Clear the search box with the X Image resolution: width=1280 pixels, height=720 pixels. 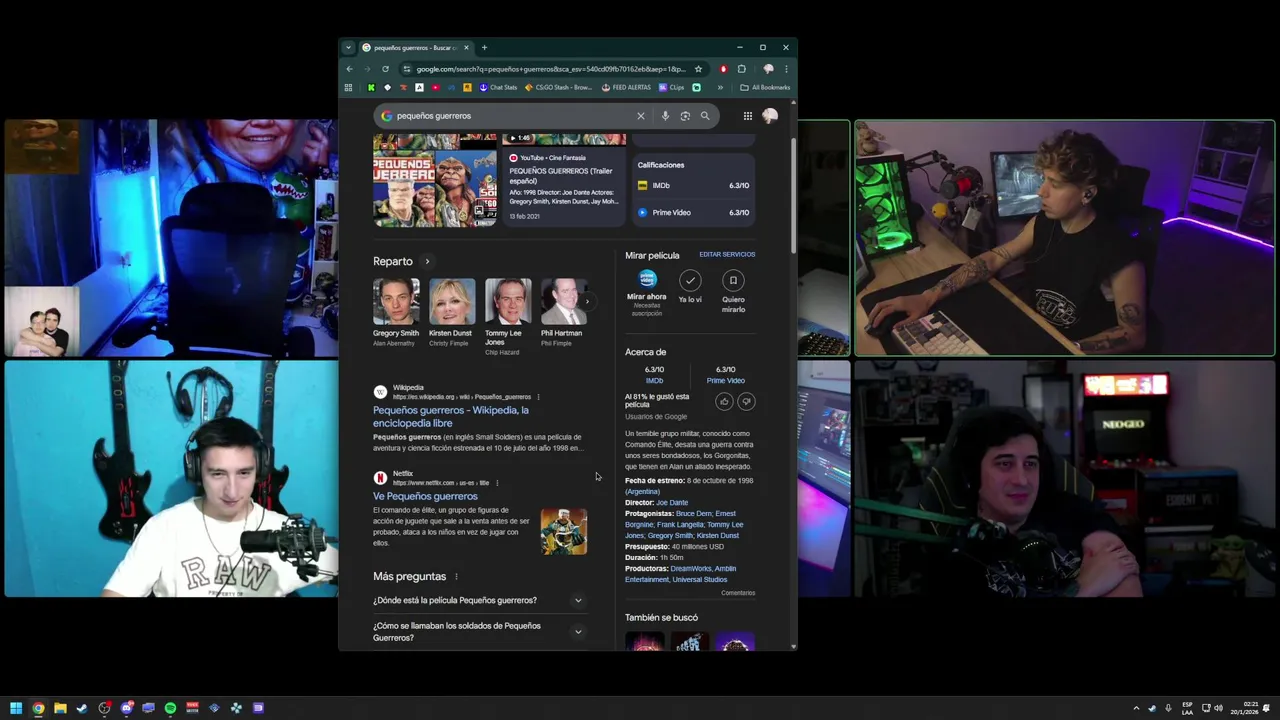coord(641,116)
